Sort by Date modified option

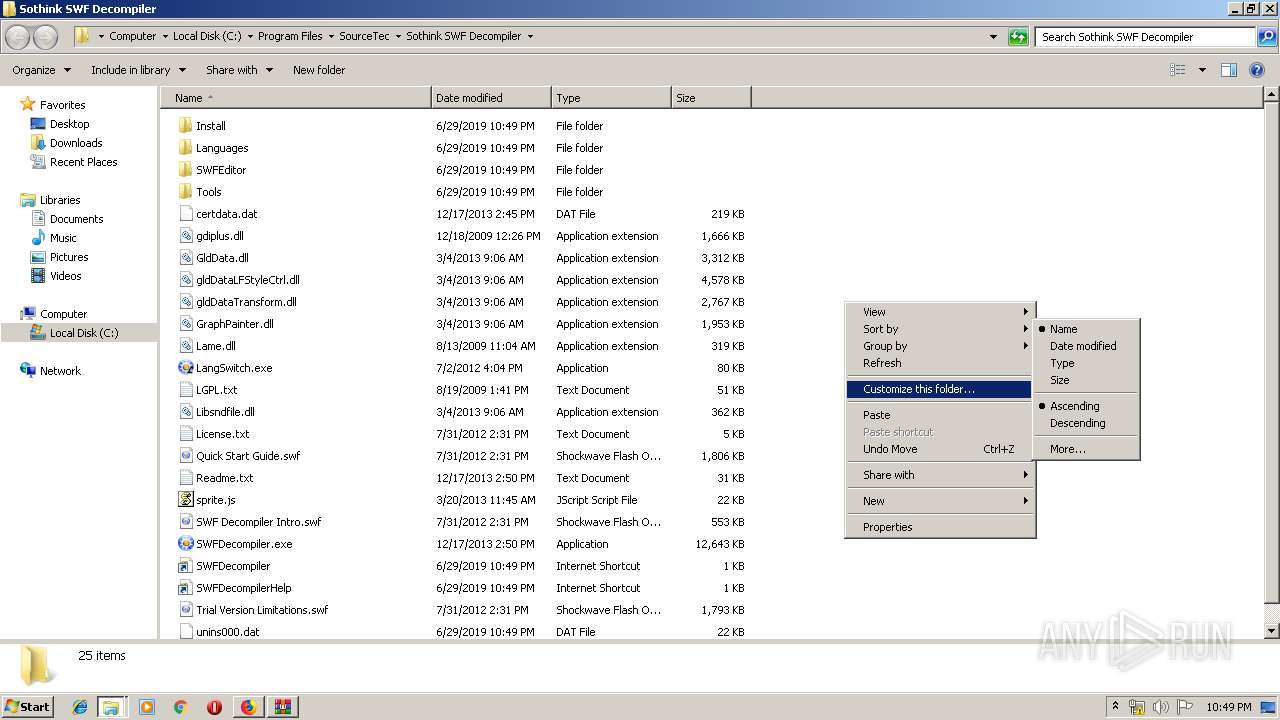point(1086,346)
